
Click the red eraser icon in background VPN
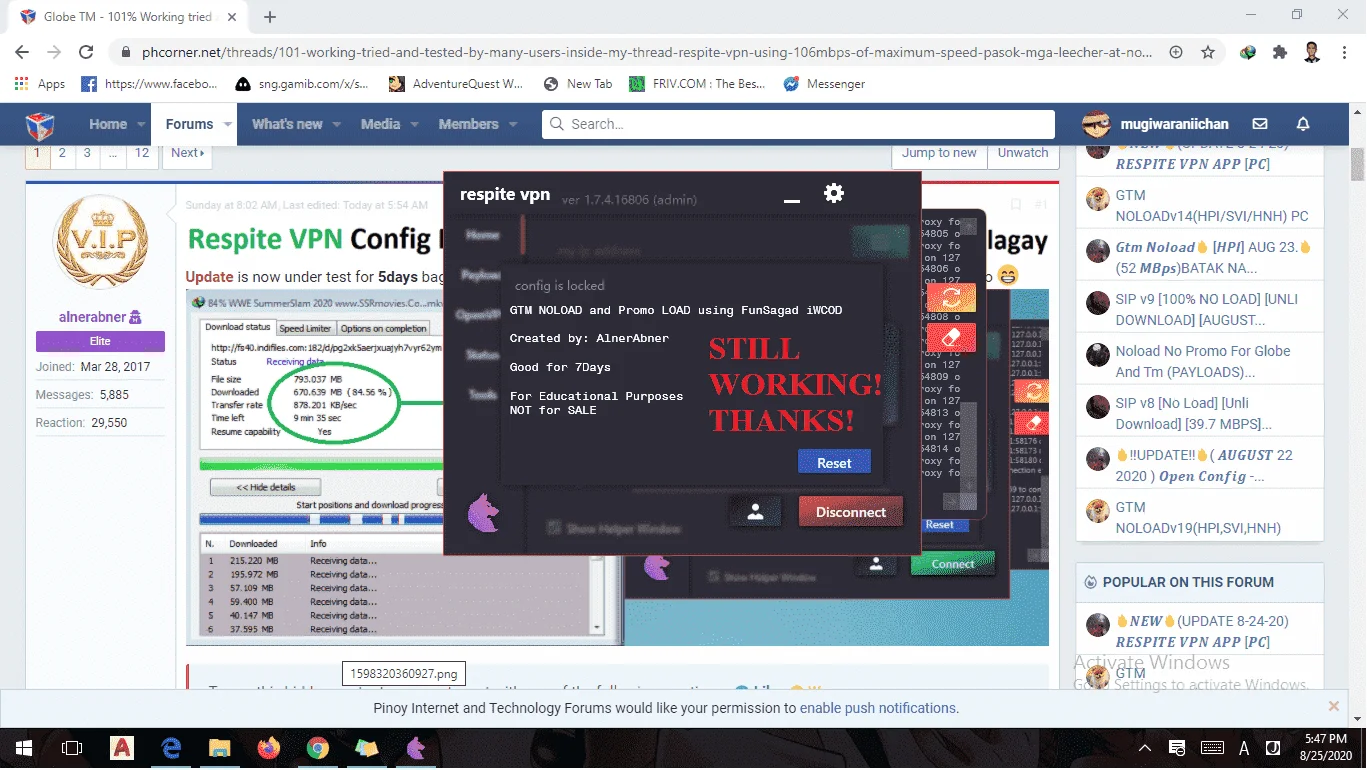951,337
